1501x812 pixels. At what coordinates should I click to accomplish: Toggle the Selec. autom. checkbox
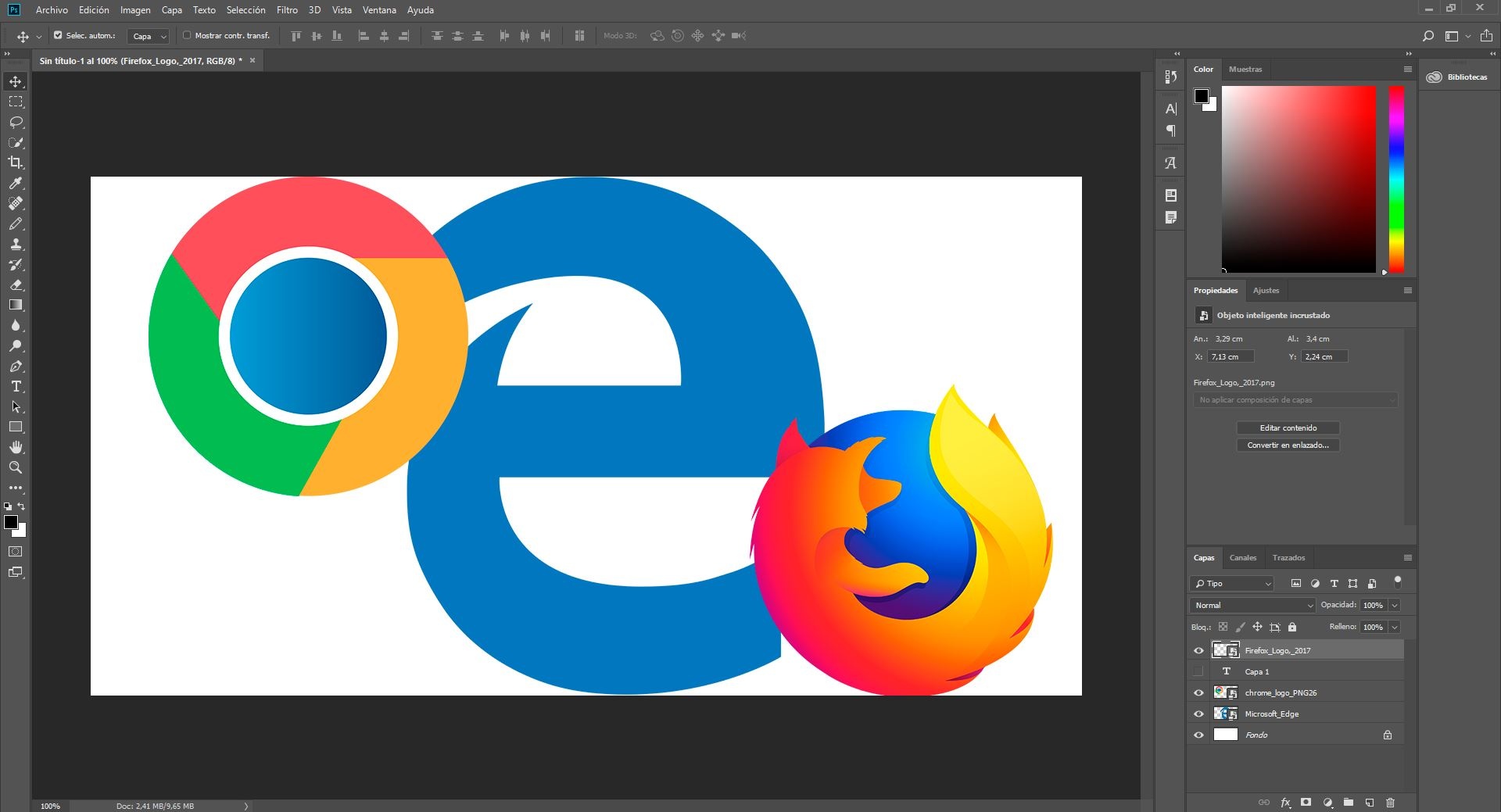(58, 35)
